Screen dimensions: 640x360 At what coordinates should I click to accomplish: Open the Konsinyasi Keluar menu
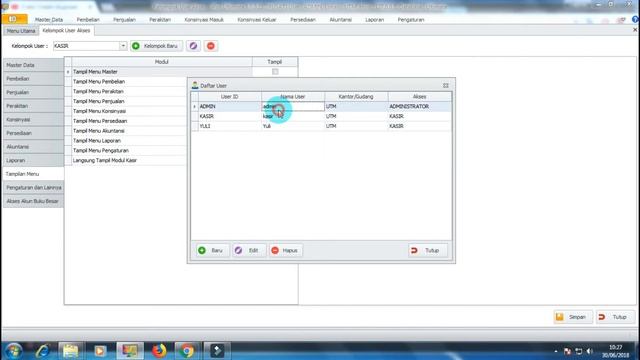(257, 20)
